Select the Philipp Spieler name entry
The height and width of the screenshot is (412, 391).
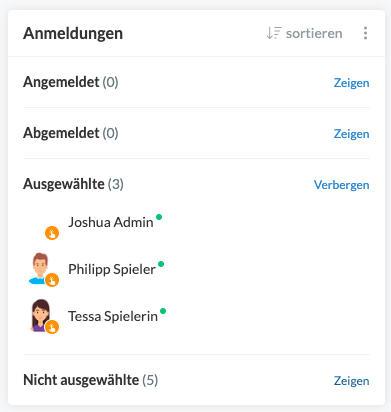click(x=112, y=269)
